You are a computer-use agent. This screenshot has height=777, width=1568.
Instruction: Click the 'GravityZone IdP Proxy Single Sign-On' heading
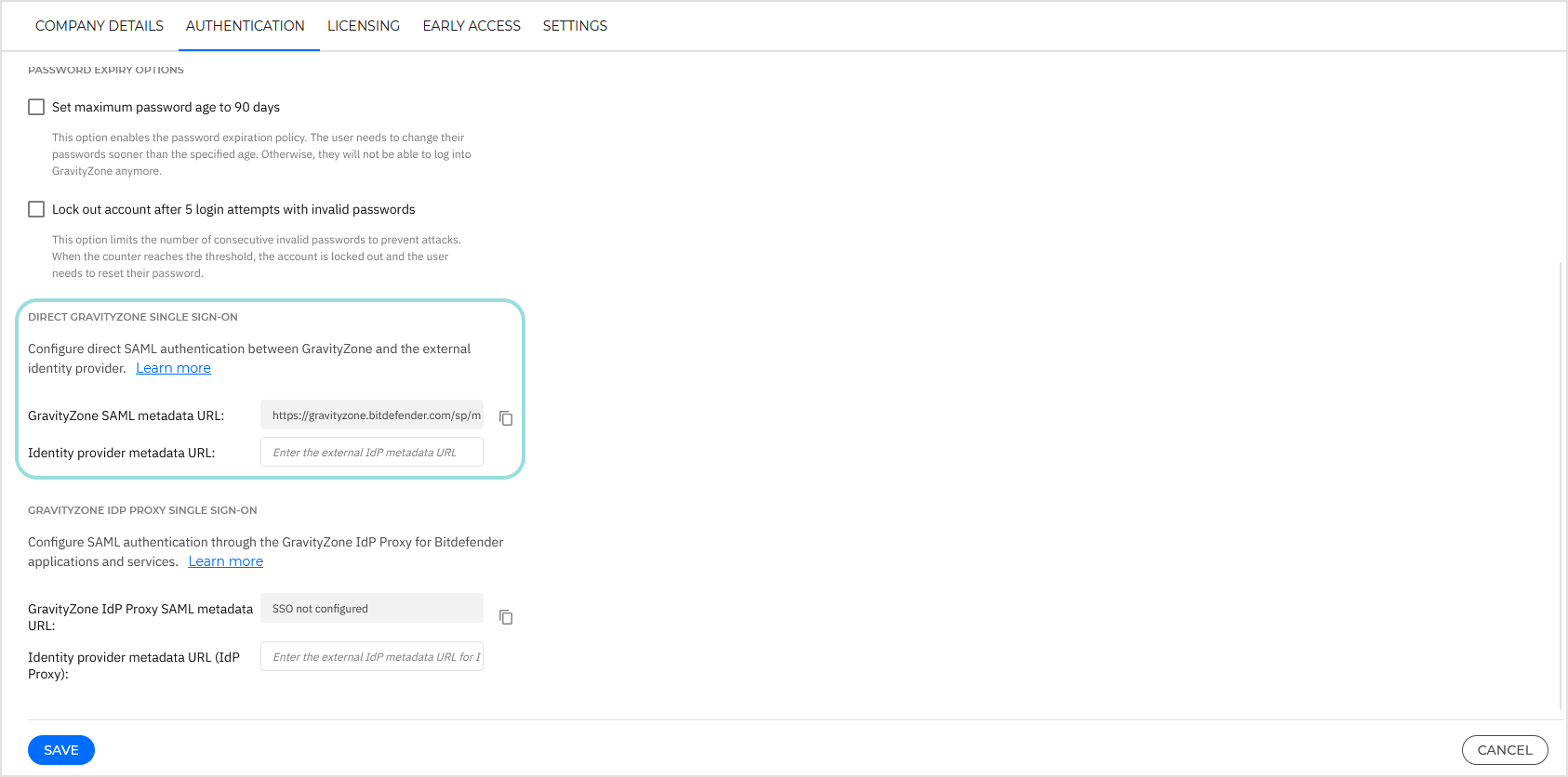click(142, 510)
